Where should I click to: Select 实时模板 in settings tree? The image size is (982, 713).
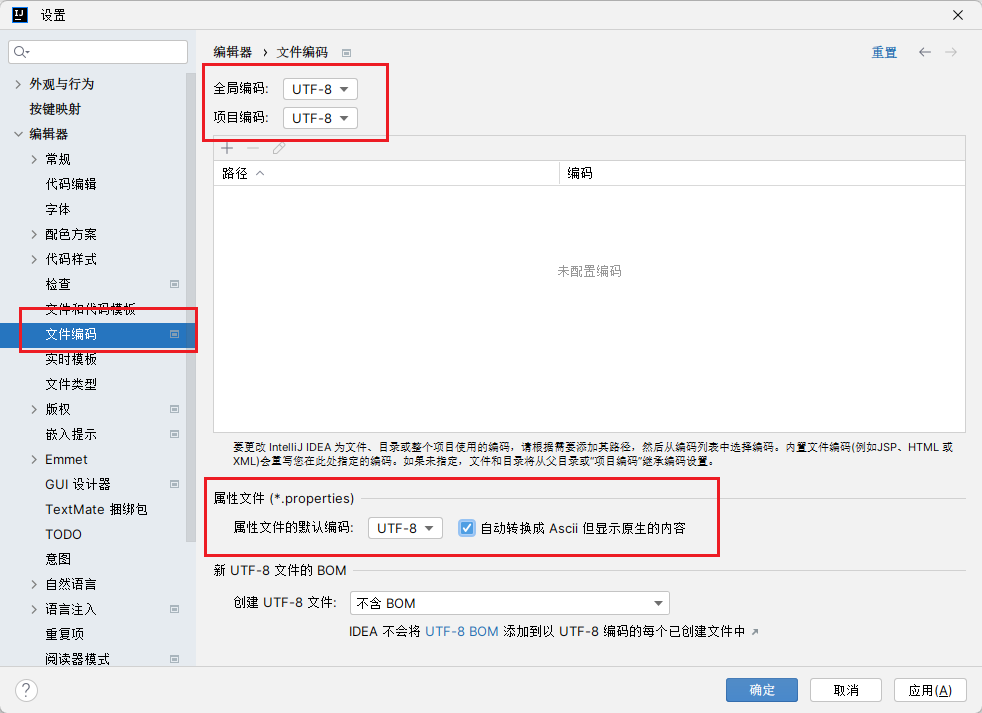71,359
